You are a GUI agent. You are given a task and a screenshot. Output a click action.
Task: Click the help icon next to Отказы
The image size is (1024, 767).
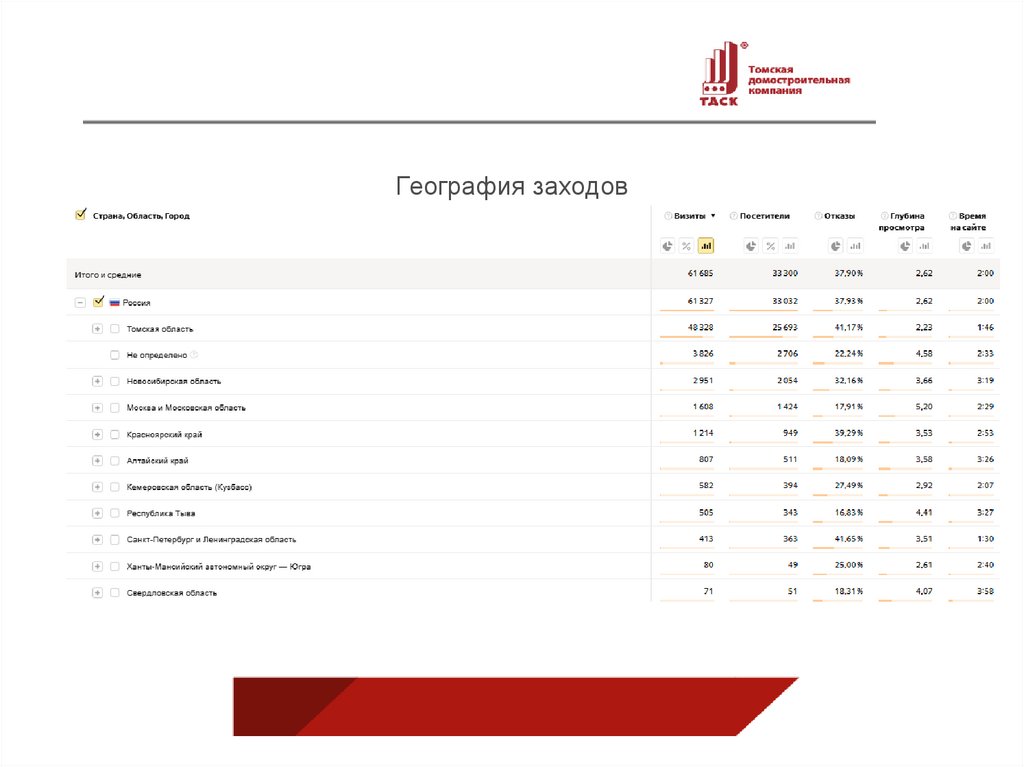[818, 215]
